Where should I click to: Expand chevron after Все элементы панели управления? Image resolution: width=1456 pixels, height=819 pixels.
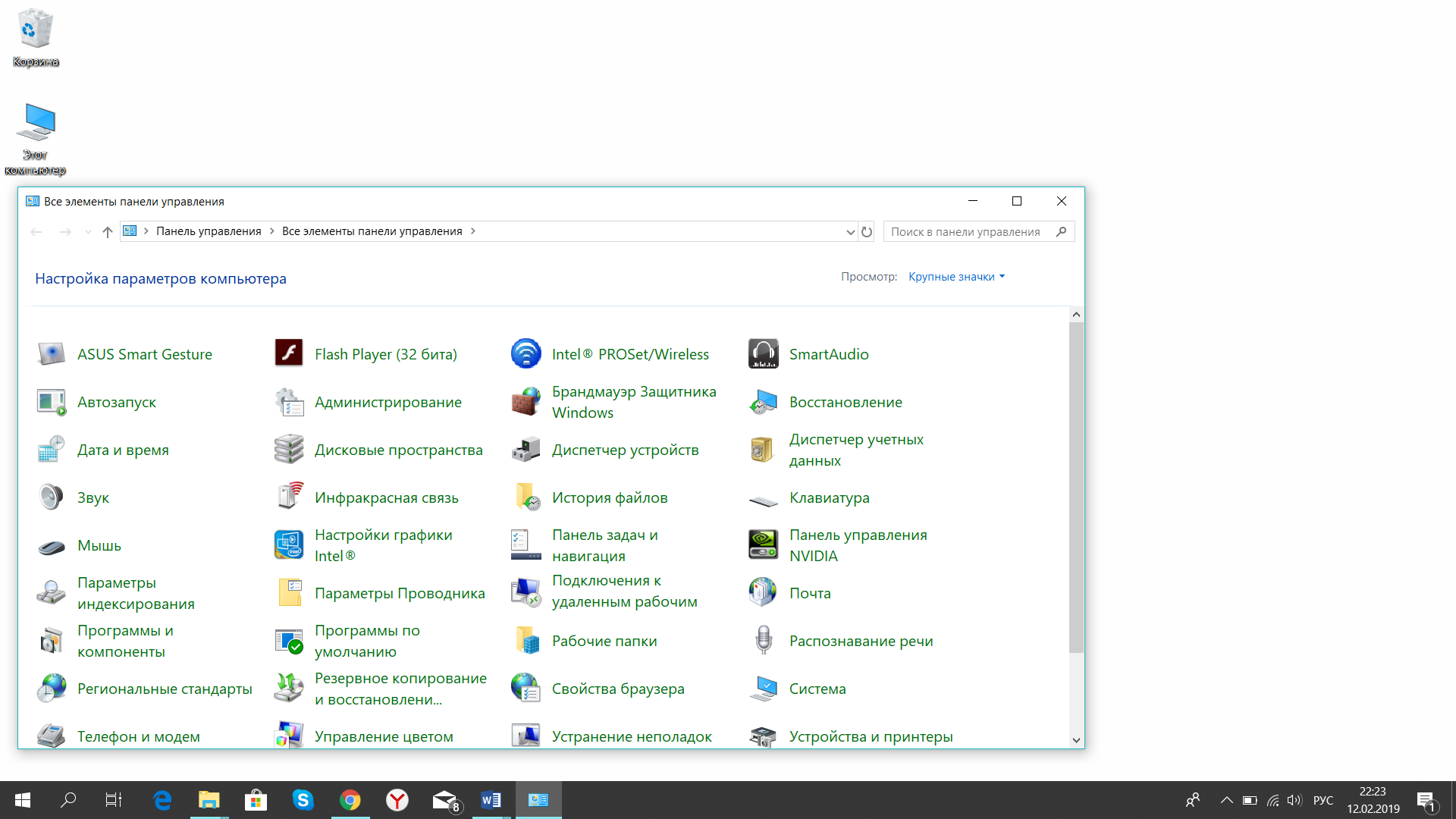[472, 231]
